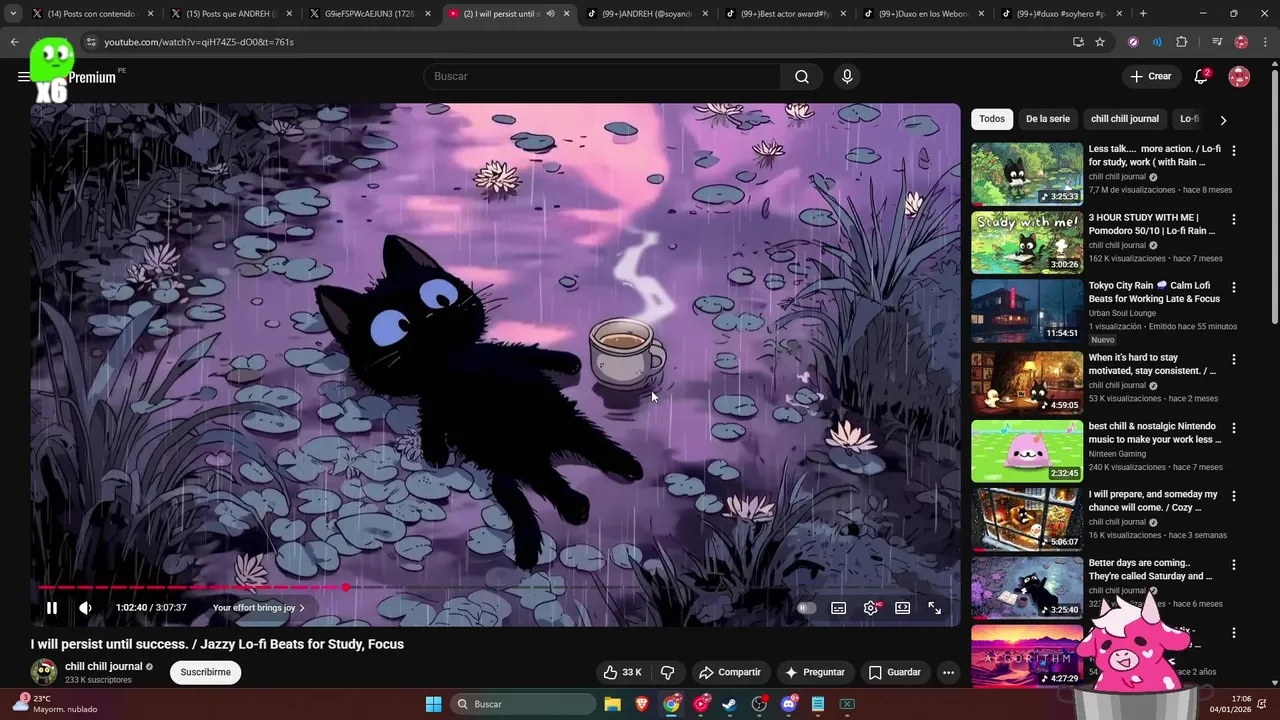
Task: Open Windows Start menu
Action: (x=434, y=704)
